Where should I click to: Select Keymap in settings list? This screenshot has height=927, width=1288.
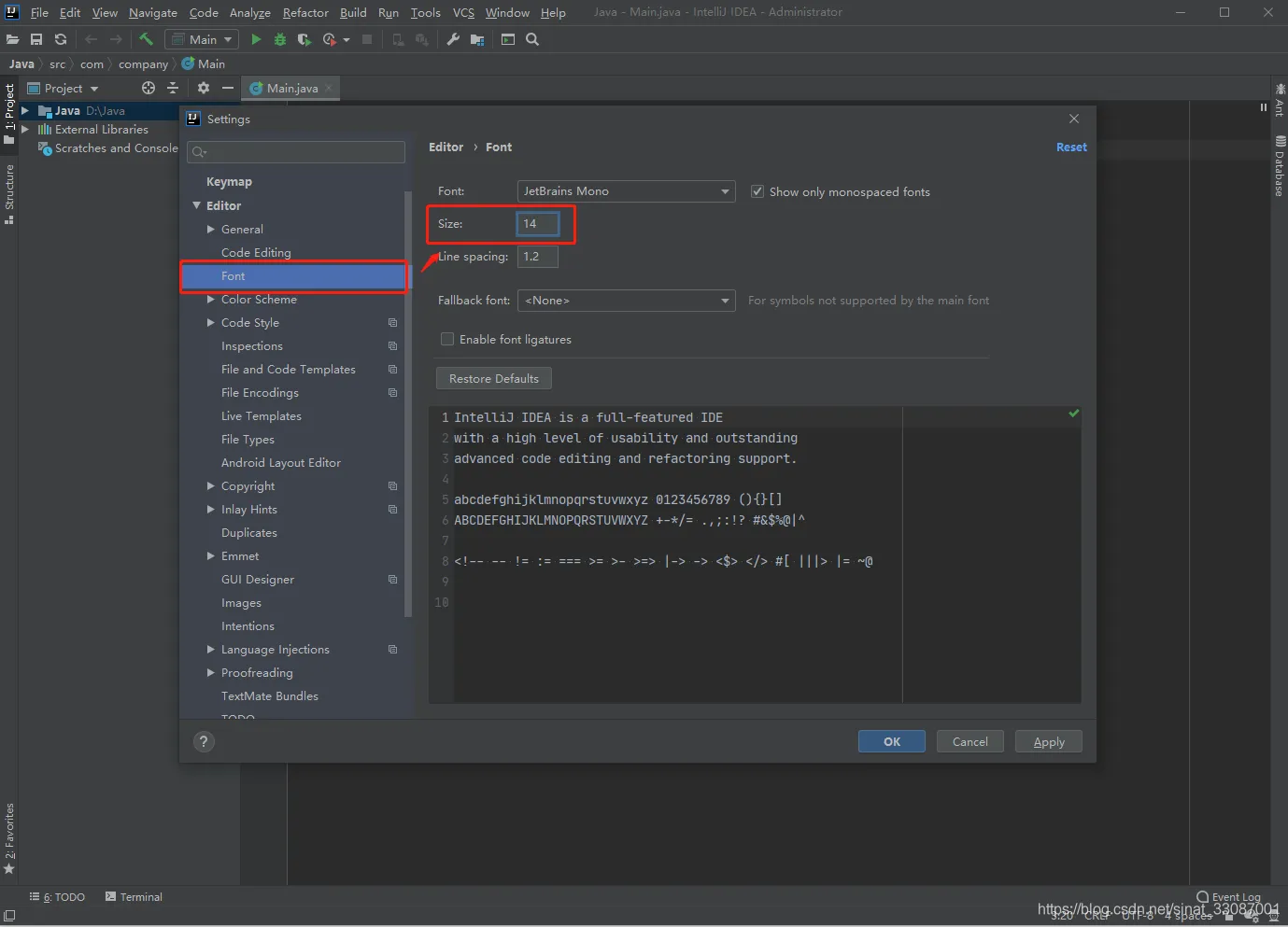[229, 182]
